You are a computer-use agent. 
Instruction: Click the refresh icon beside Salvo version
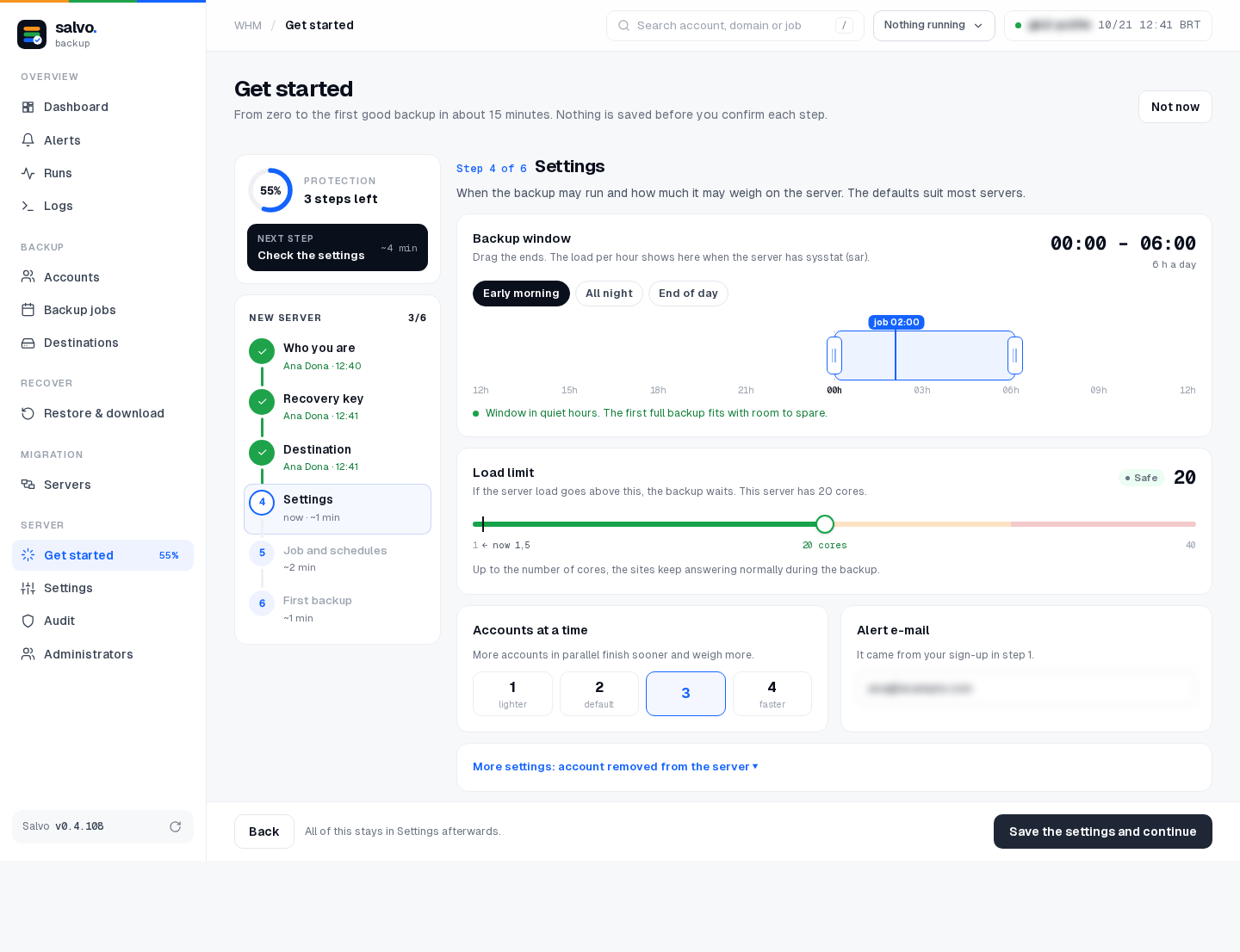(176, 826)
